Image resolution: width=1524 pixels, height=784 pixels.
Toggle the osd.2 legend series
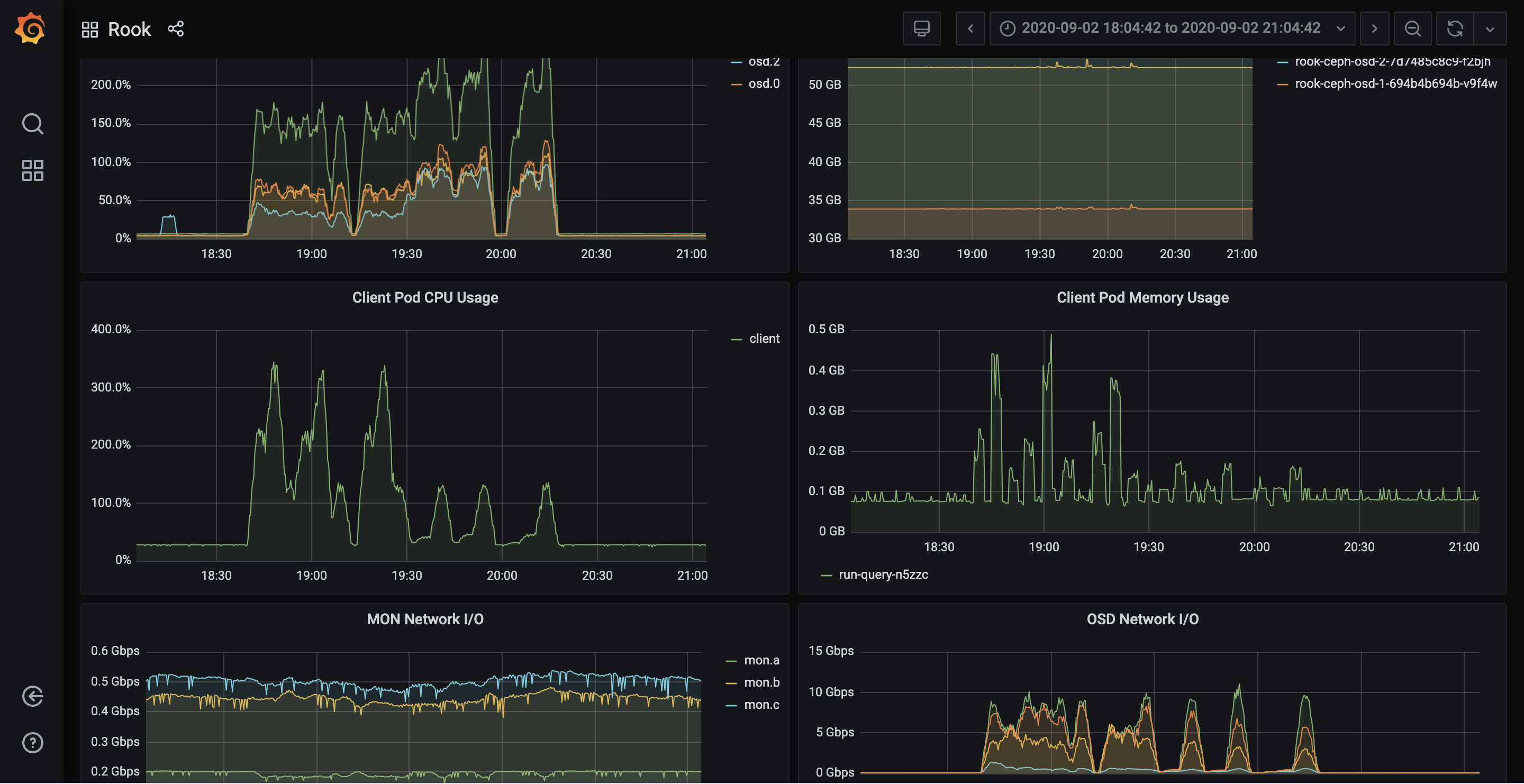[x=764, y=61]
